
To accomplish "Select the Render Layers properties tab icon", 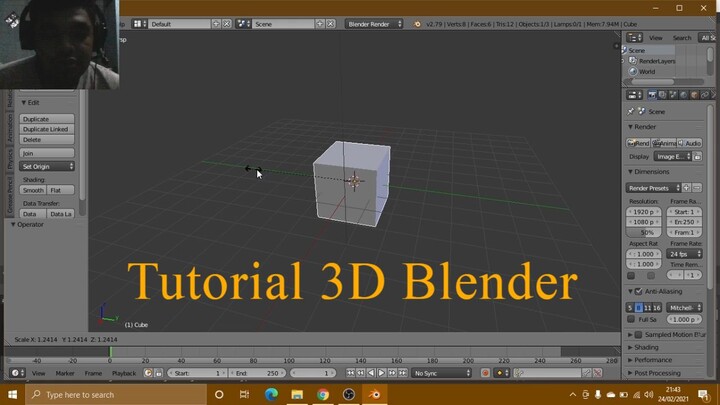I will pyautogui.click(x=662, y=95).
